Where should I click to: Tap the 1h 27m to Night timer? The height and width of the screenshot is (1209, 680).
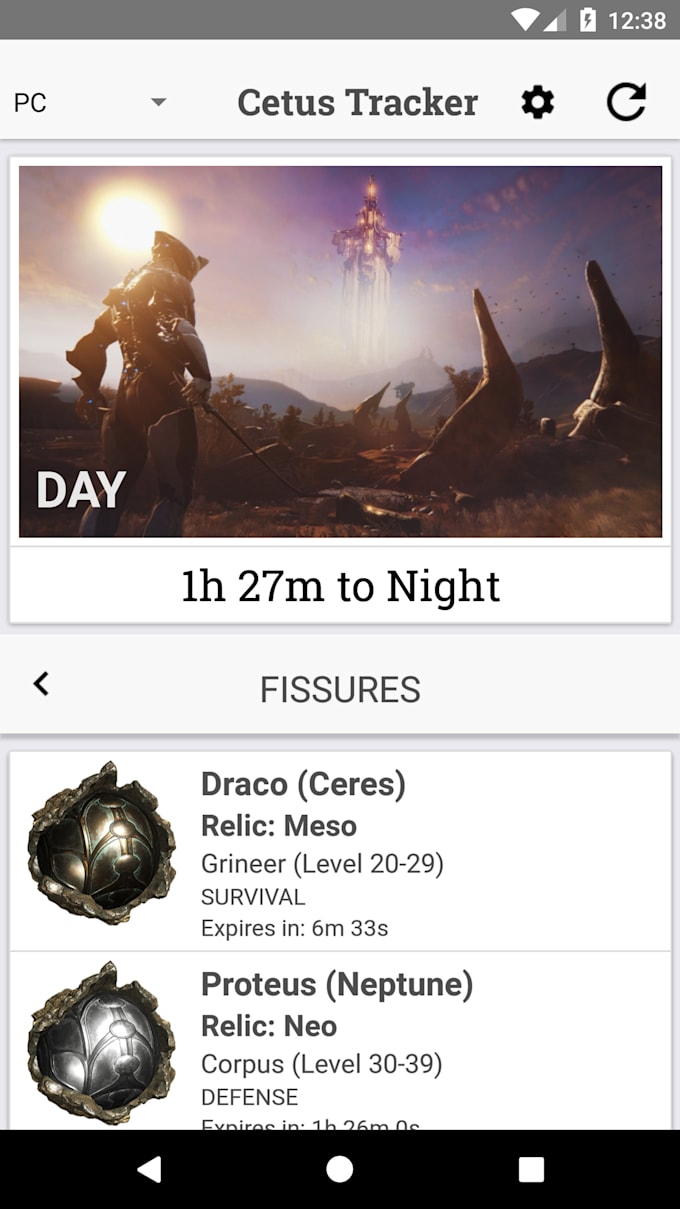click(340, 586)
